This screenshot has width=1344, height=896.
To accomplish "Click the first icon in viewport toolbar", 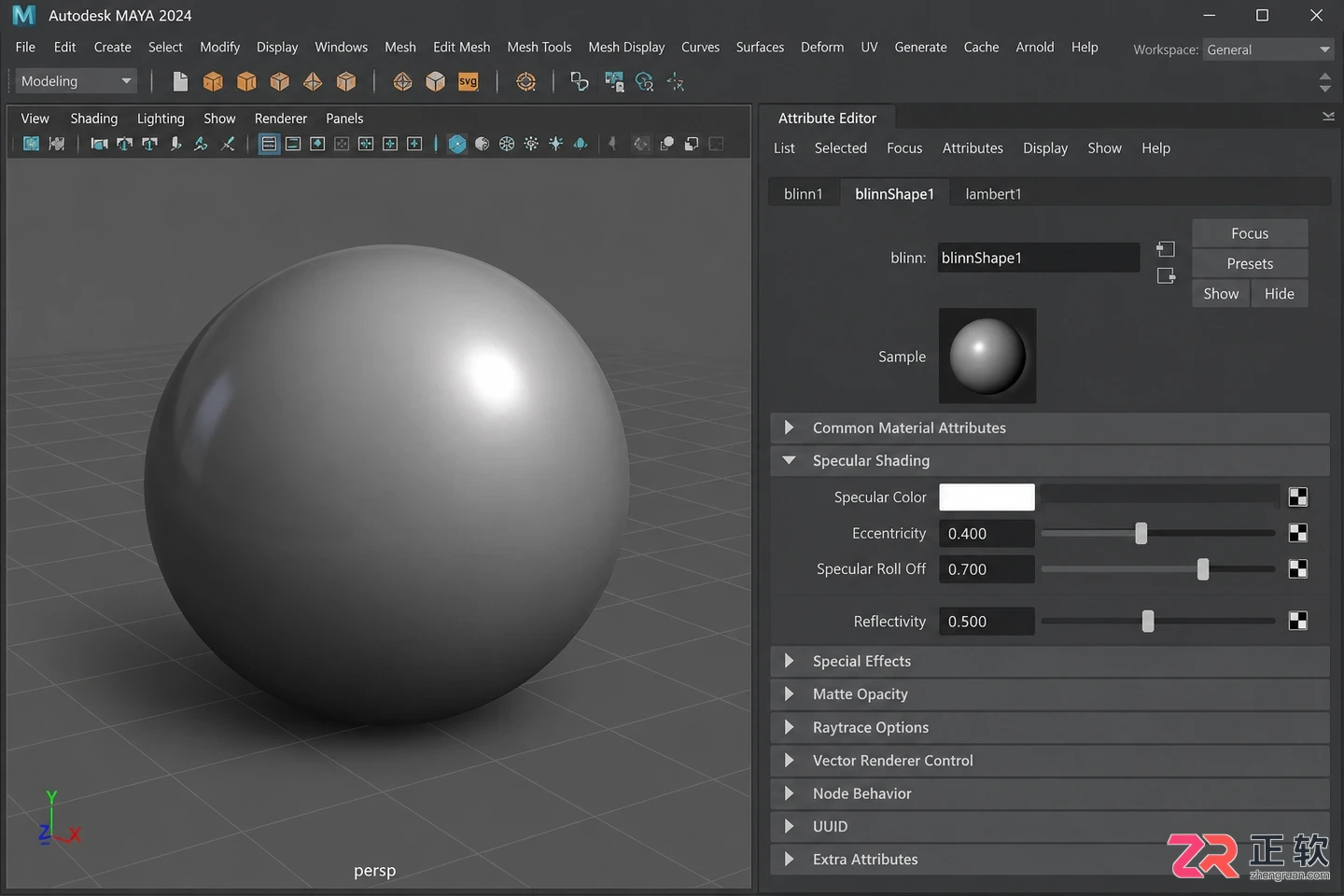I will click(31, 144).
